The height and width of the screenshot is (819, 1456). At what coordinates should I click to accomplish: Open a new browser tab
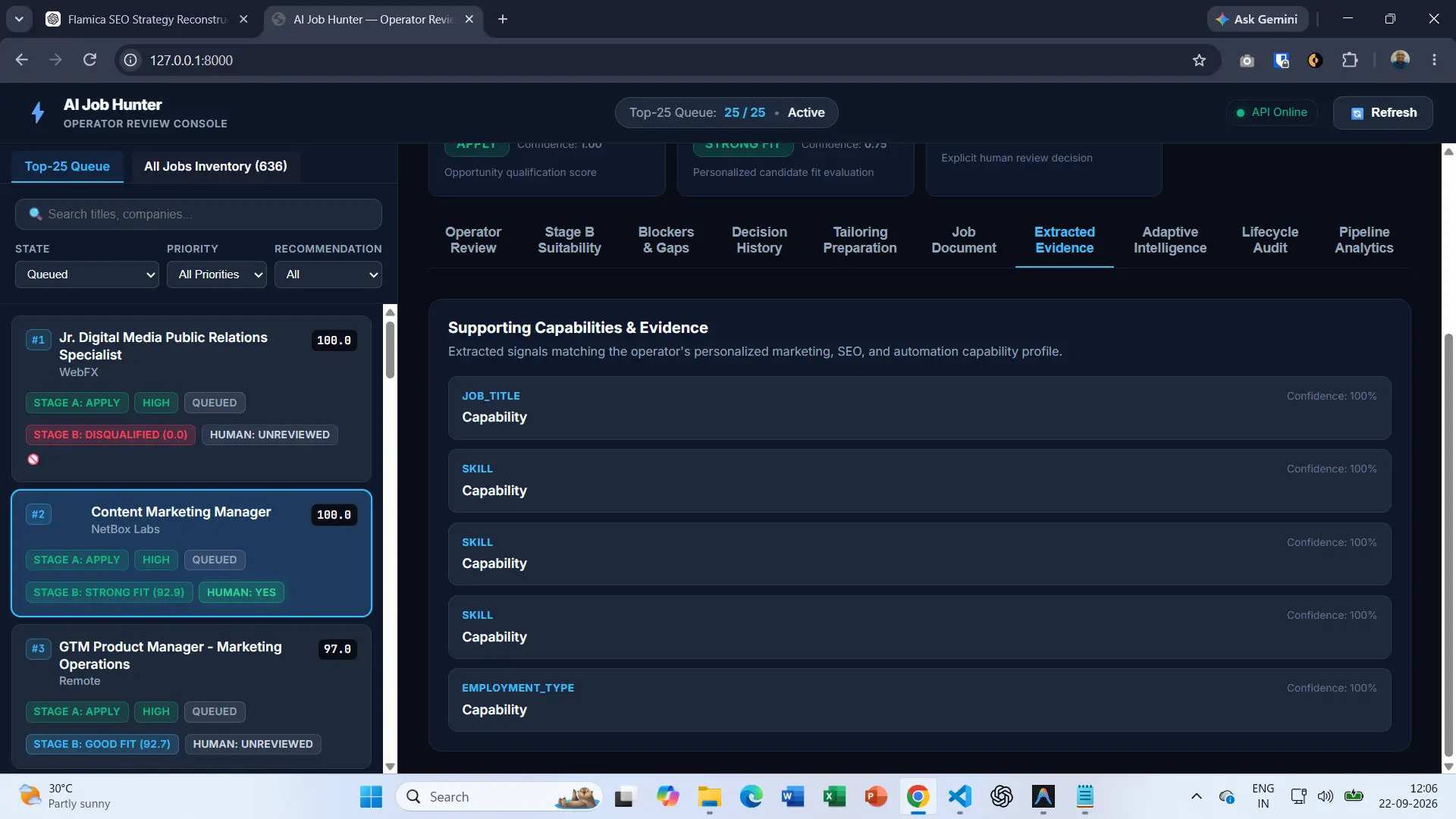[503, 19]
